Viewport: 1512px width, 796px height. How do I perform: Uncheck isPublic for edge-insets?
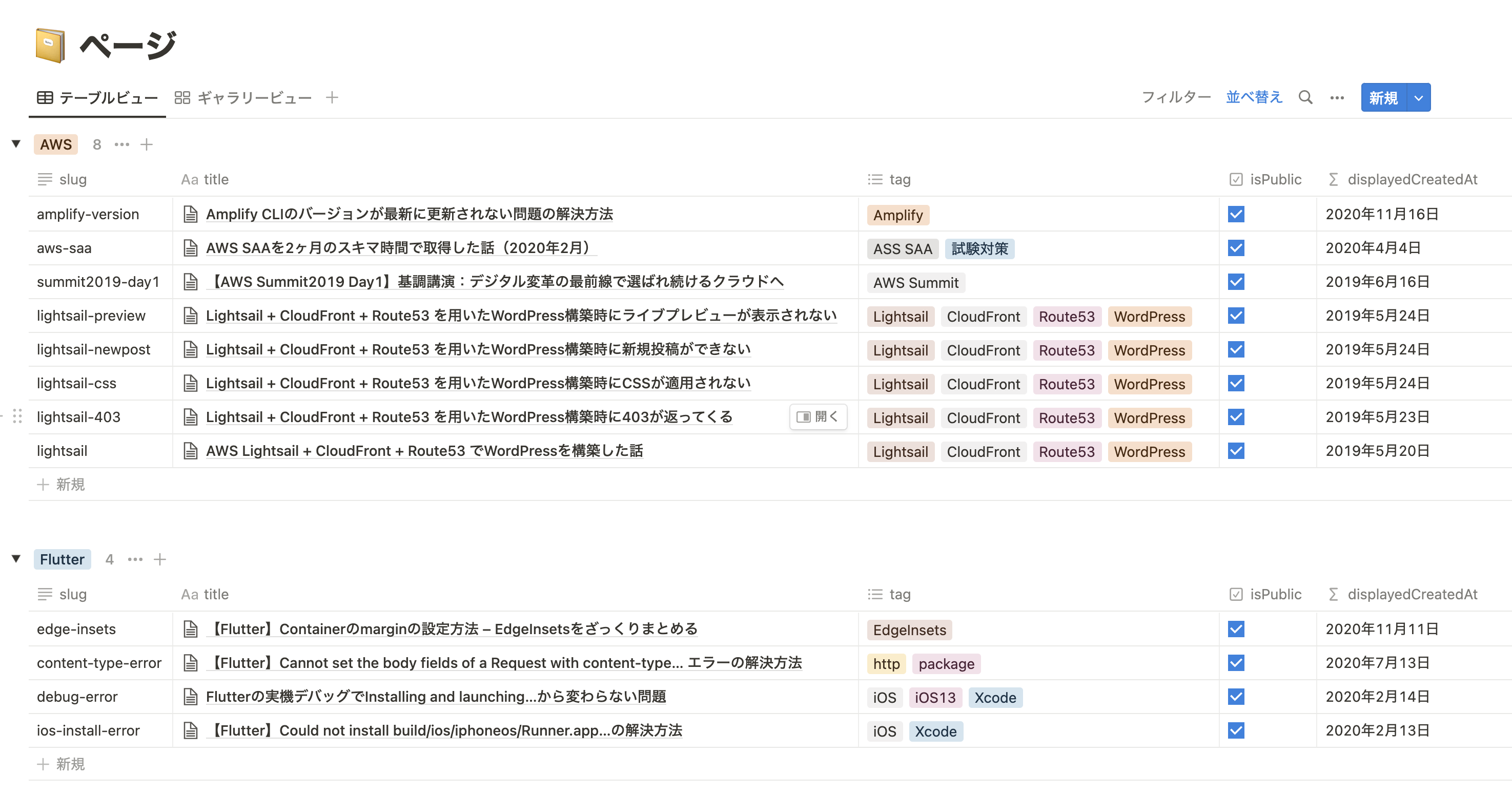(x=1236, y=629)
